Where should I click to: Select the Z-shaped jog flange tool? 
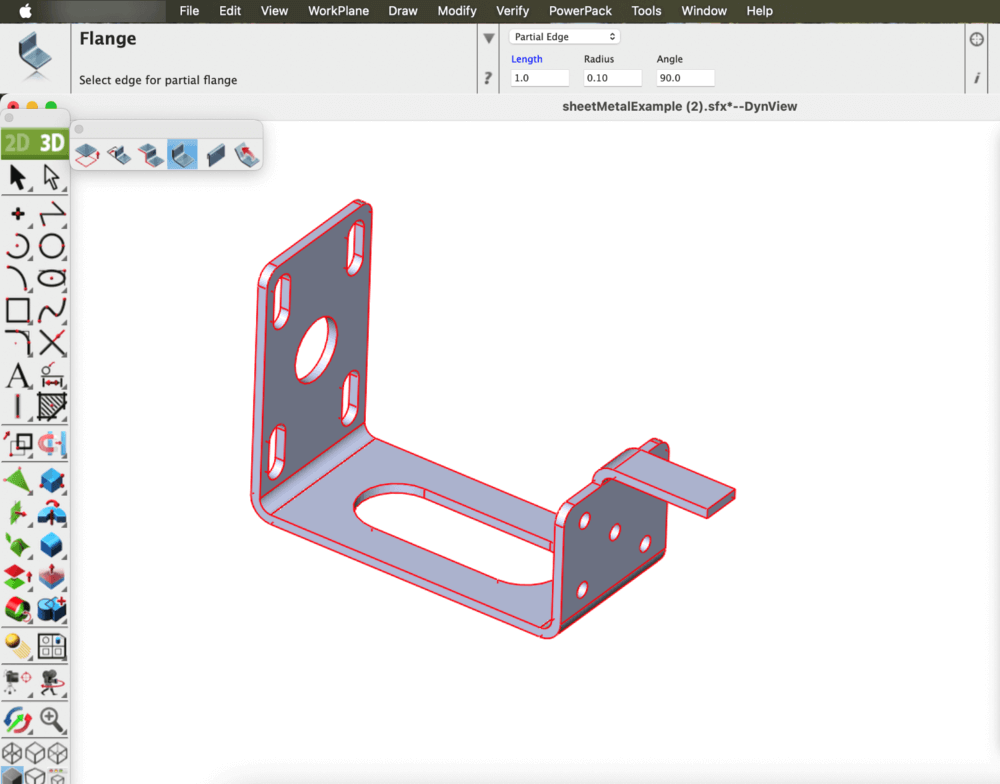[151, 154]
